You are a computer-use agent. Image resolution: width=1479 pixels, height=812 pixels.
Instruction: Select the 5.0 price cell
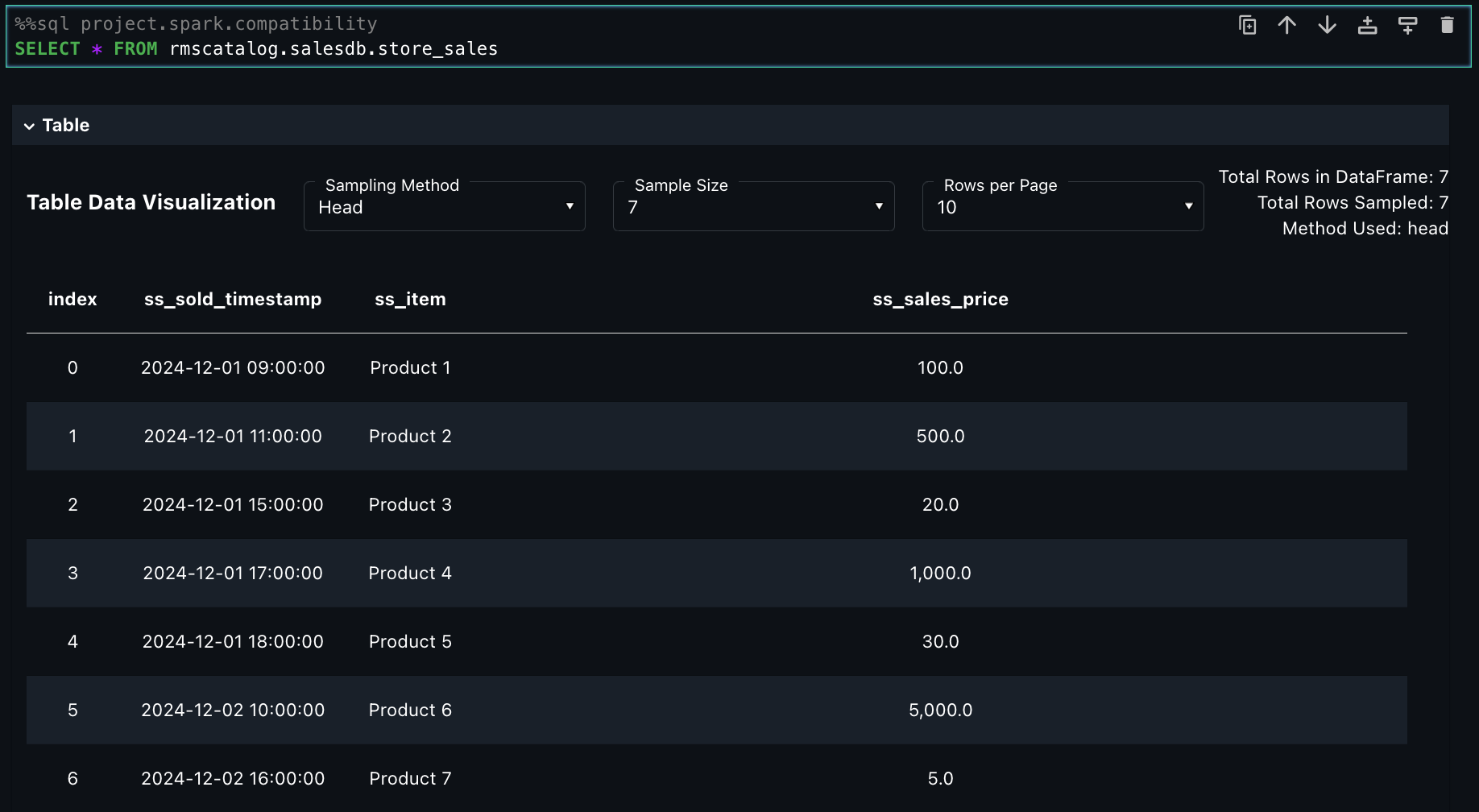(x=940, y=778)
